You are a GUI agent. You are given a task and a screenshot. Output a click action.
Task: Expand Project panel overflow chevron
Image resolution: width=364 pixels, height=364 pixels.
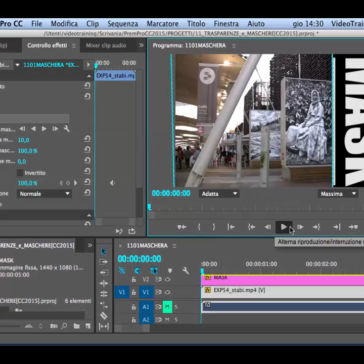coord(89,246)
